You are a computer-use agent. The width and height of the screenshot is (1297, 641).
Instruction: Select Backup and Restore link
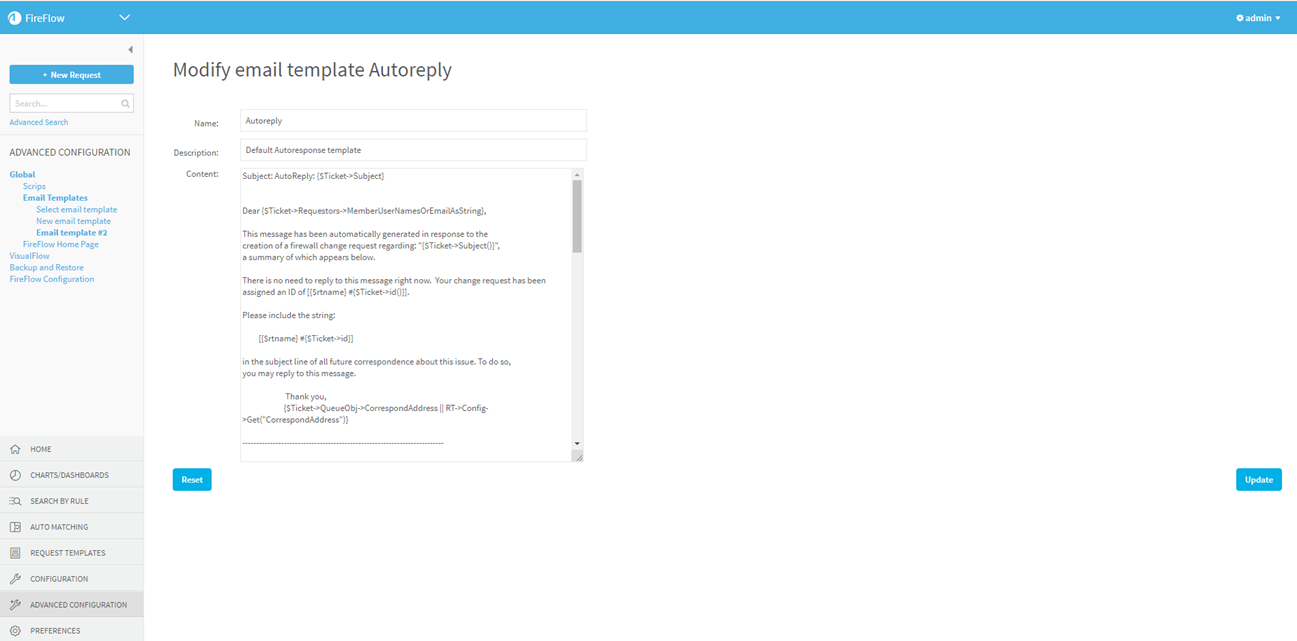47,268
